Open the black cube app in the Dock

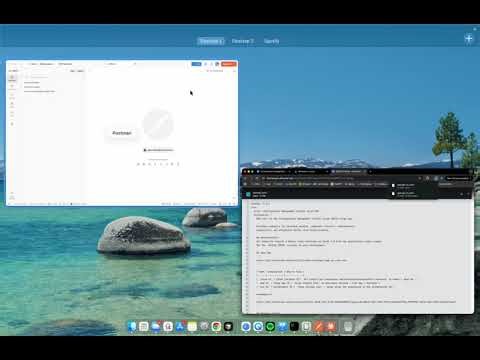tap(228, 326)
